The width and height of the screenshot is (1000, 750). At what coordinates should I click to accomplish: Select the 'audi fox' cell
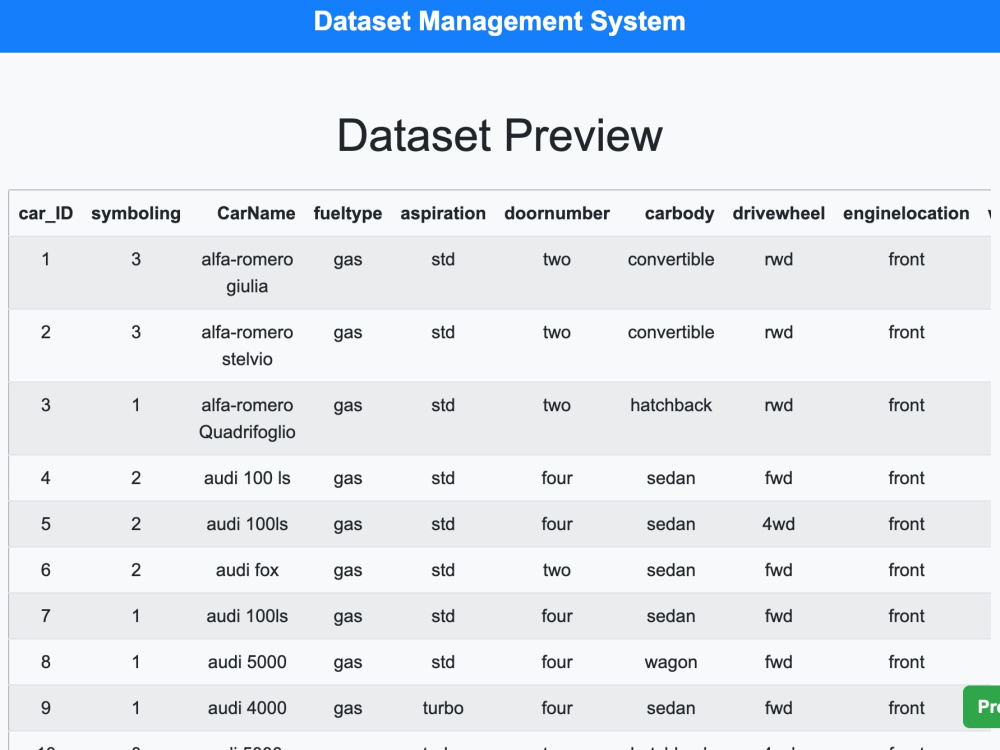click(247, 570)
